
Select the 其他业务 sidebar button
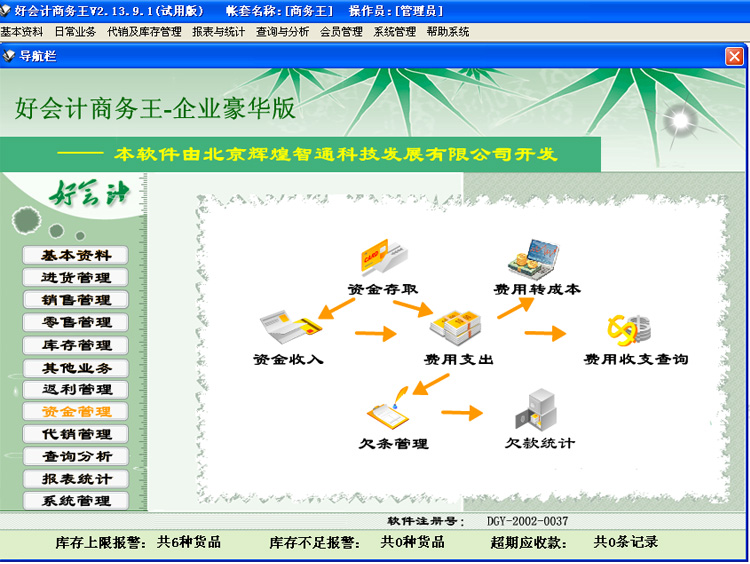(x=76, y=368)
